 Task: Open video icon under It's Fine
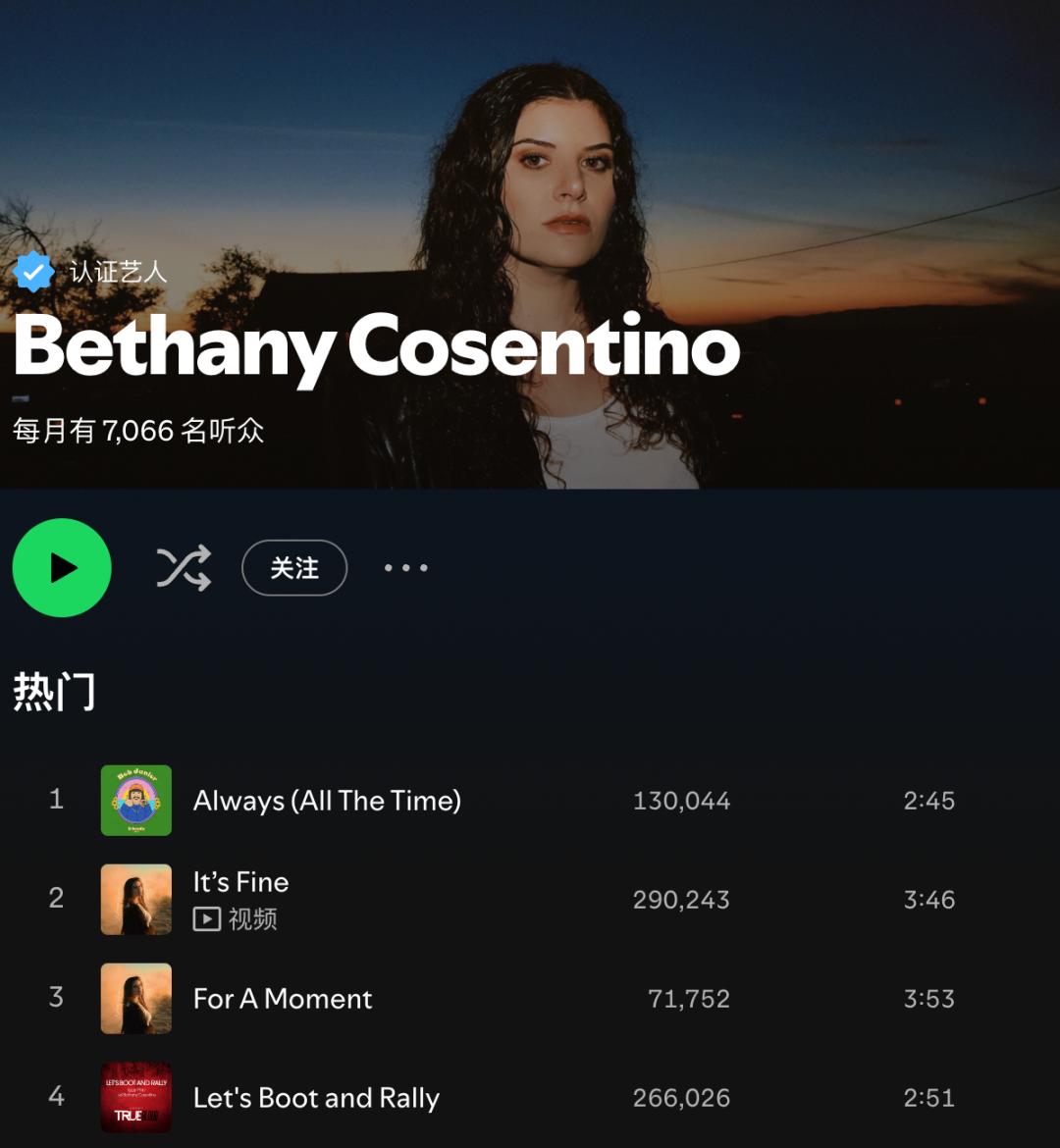(x=206, y=918)
